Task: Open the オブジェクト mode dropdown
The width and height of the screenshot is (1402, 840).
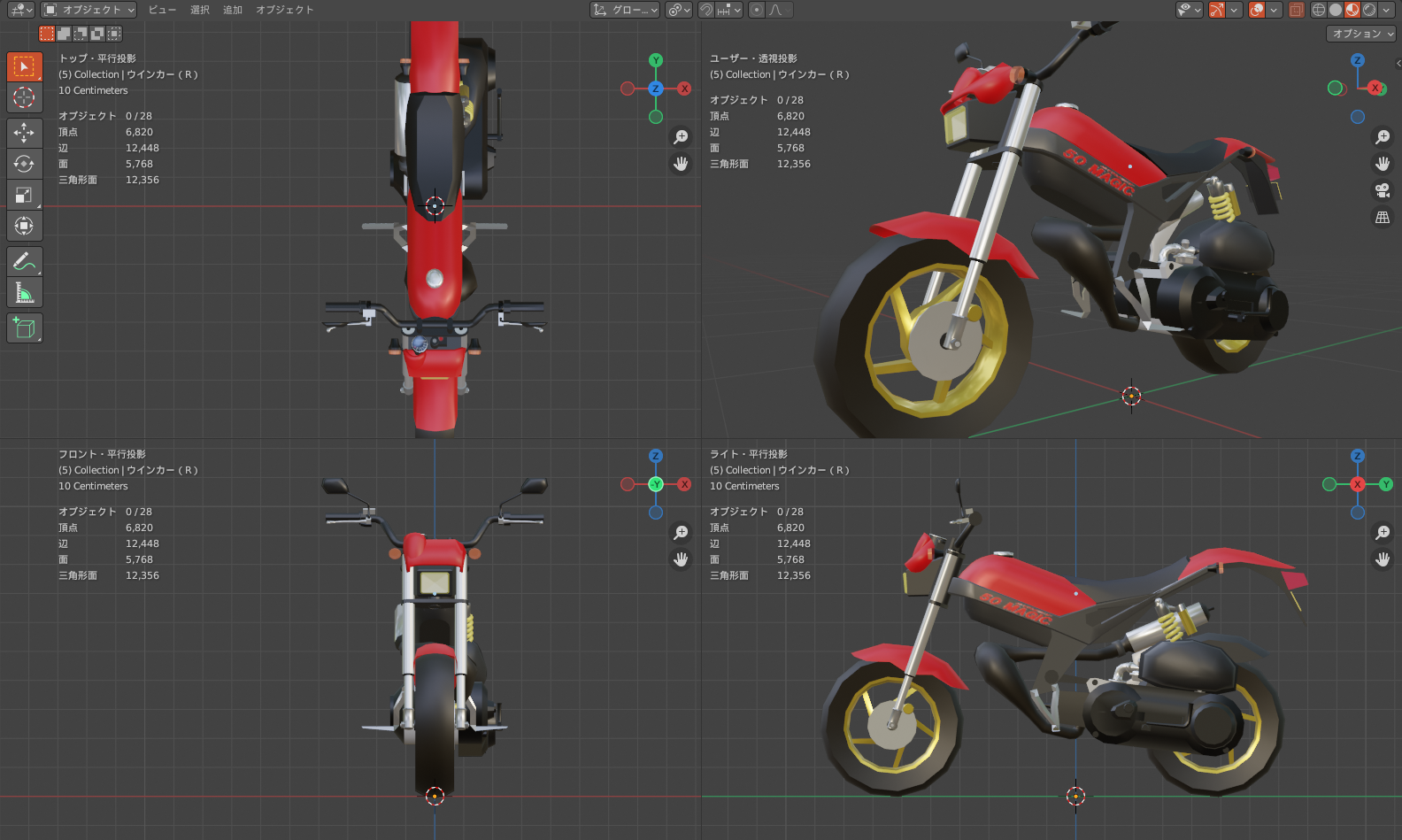Action: pos(89,10)
